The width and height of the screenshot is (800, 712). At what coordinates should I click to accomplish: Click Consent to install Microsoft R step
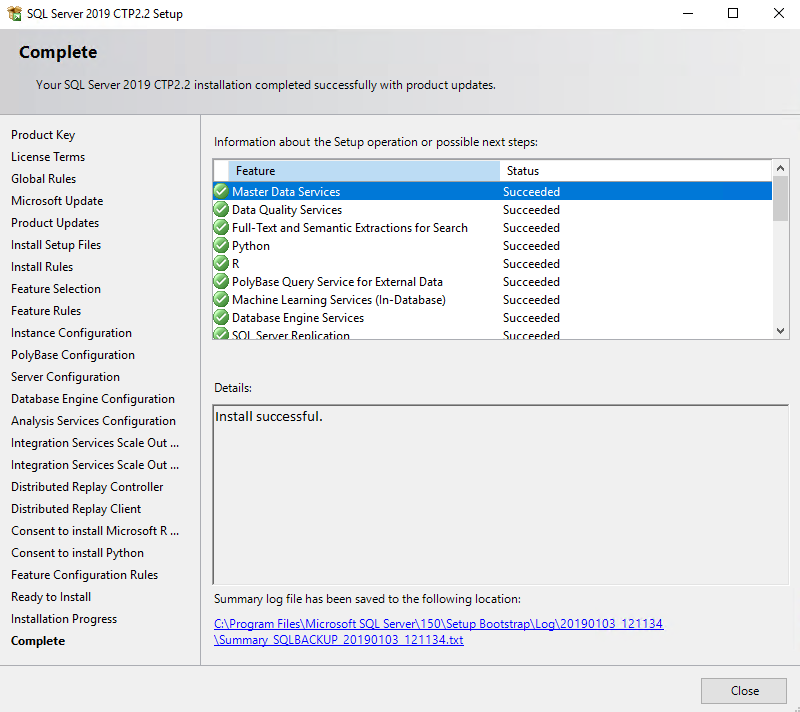click(x=95, y=531)
